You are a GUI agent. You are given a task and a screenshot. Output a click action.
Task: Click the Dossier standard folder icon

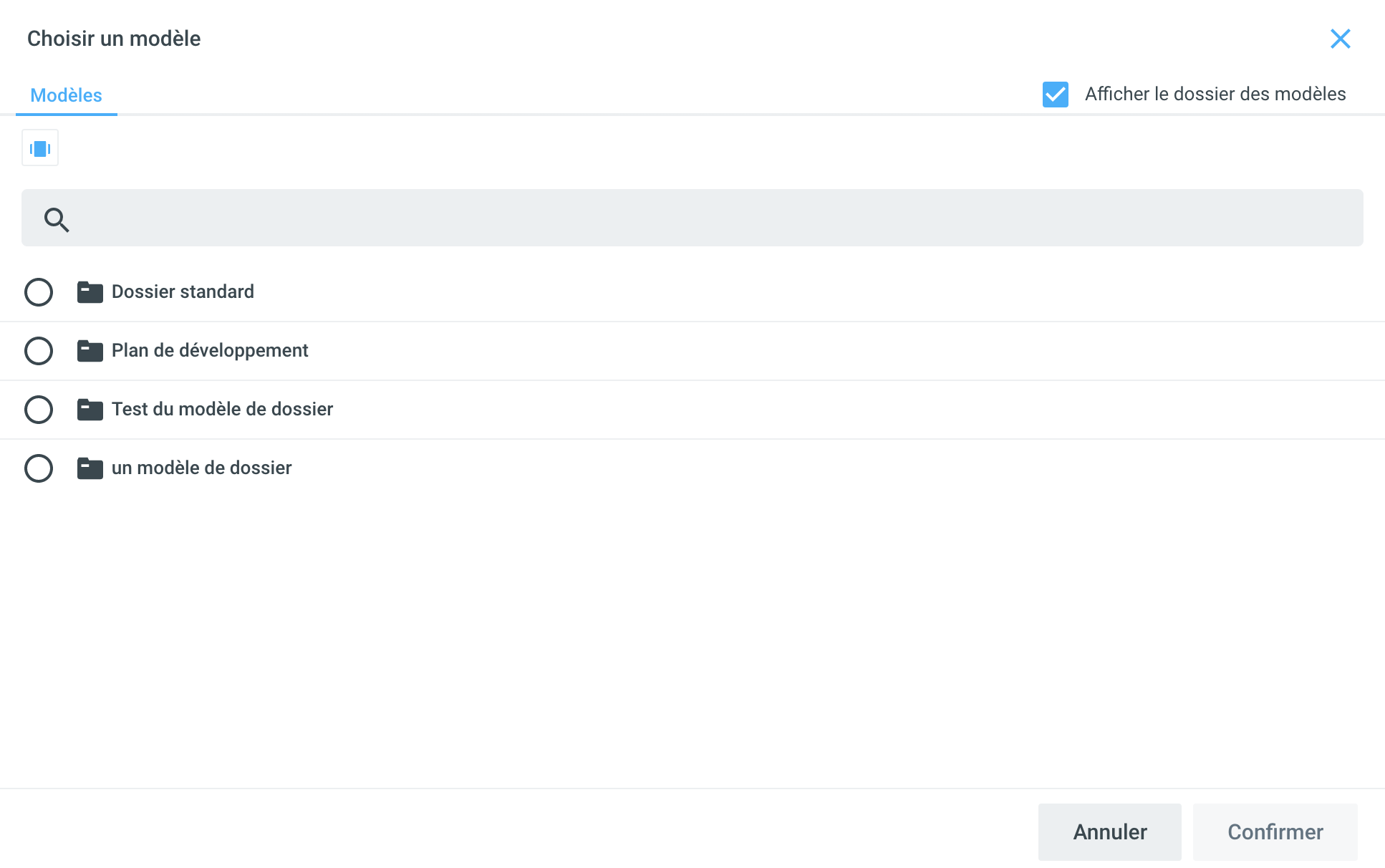(x=90, y=292)
